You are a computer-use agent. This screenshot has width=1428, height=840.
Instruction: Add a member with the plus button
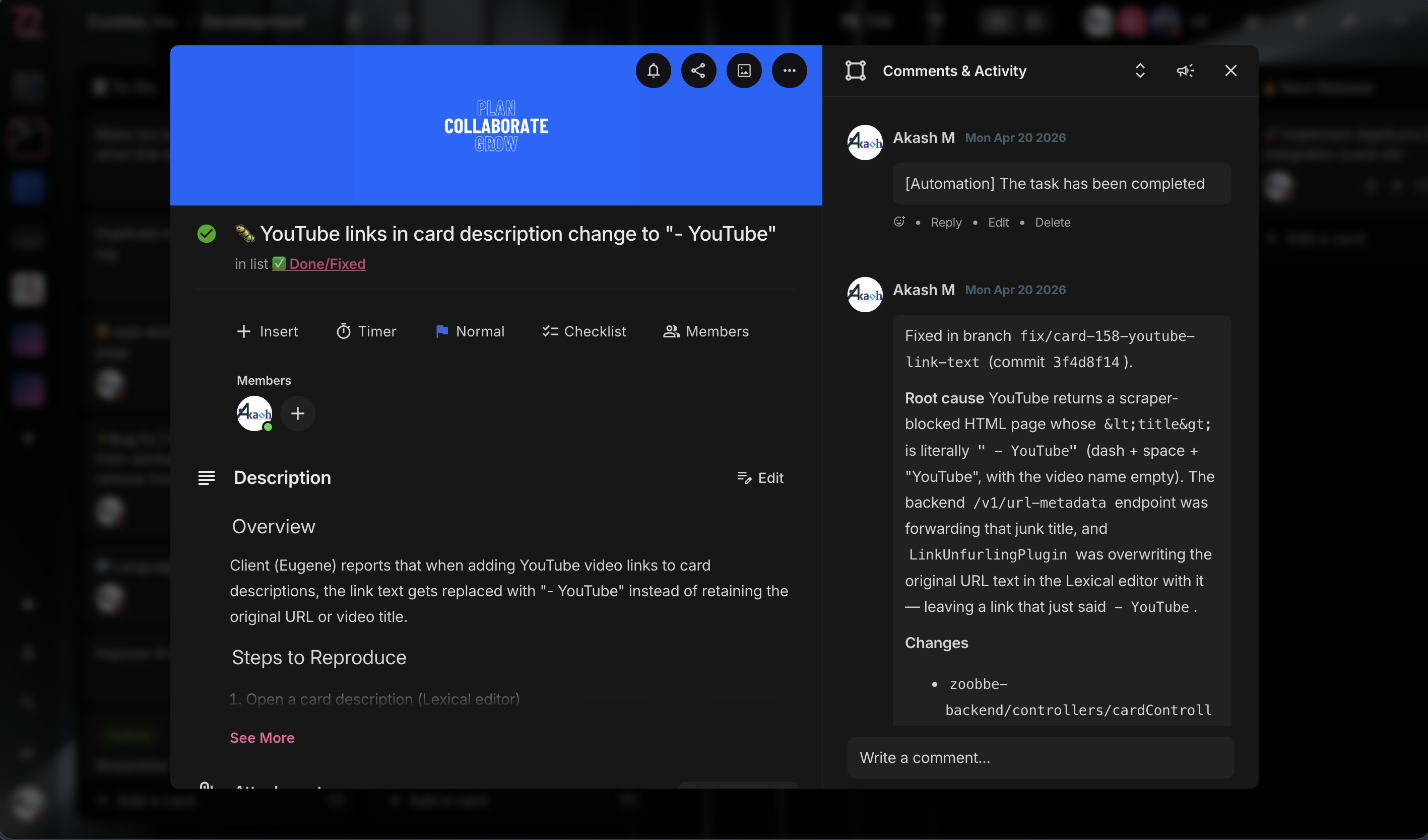pos(297,413)
